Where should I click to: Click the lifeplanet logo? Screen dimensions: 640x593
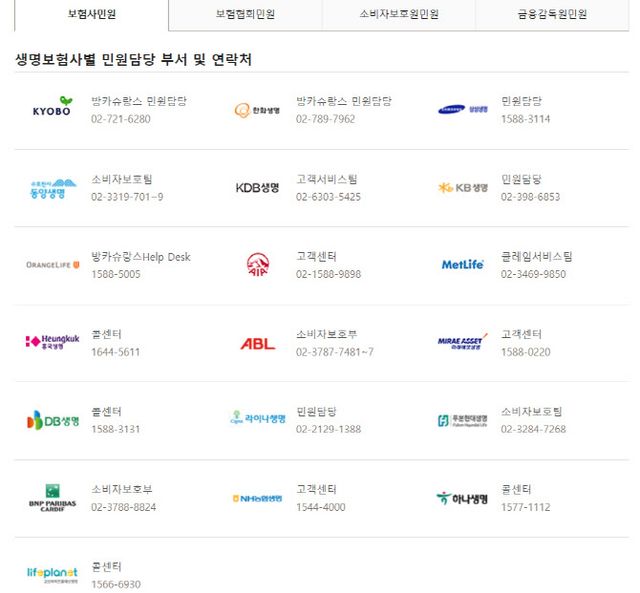52,574
